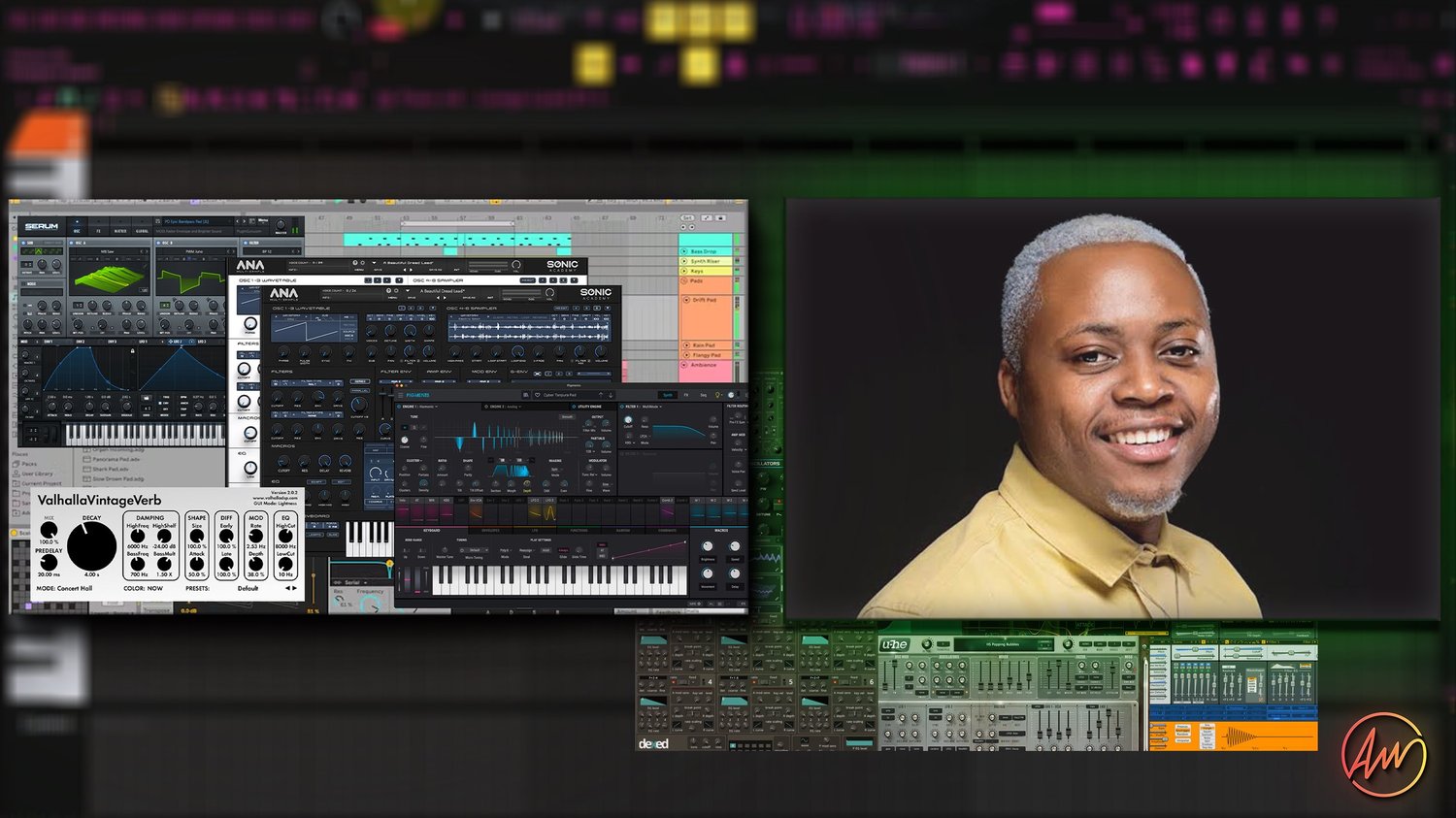The height and width of the screenshot is (818, 1456).
Task: Click the MIX knob in ValhallaVintageVerb
Action: [x=48, y=530]
